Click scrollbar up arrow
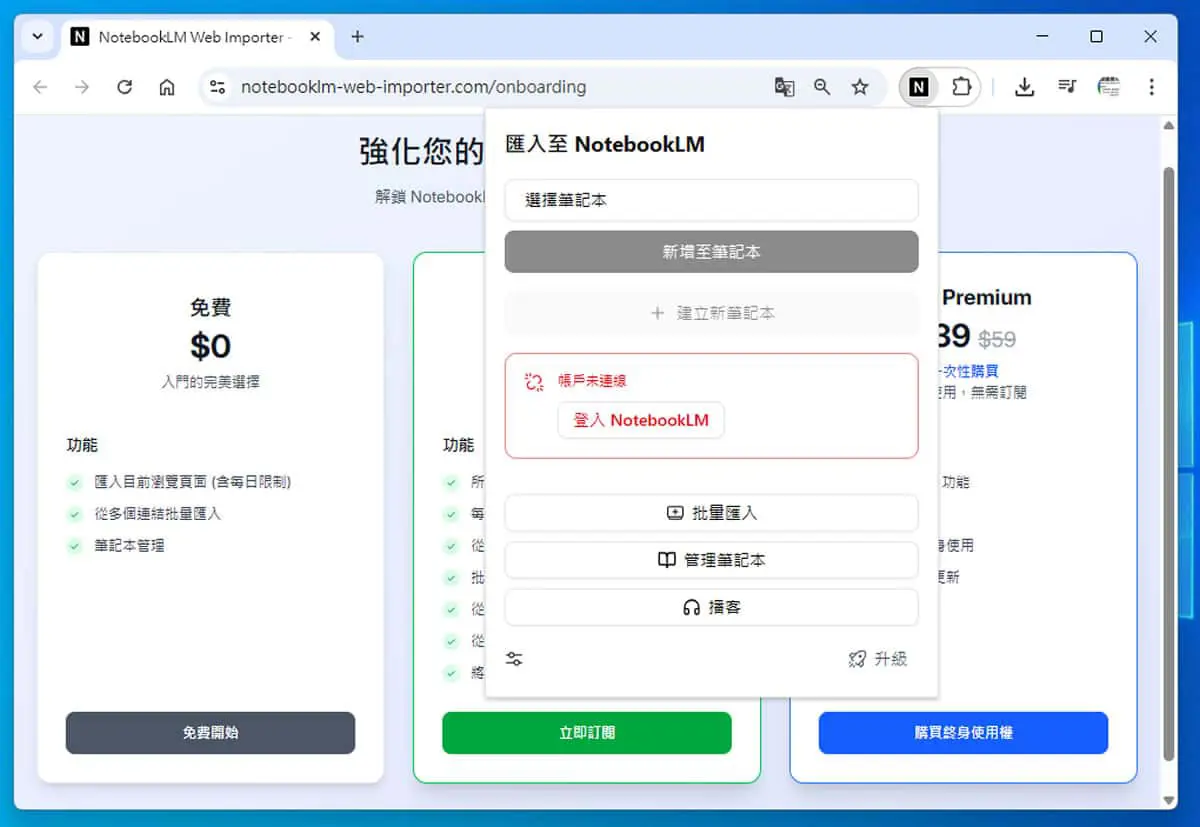The height and width of the screenshot is (827, 1200). pos(1168,124)
